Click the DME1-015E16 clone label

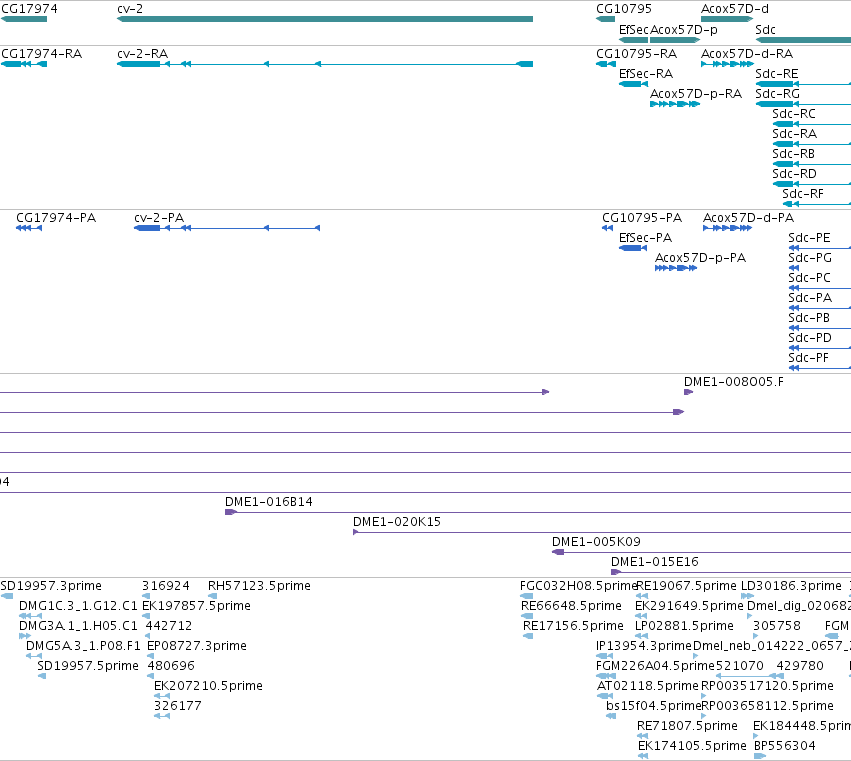point(655,562)
